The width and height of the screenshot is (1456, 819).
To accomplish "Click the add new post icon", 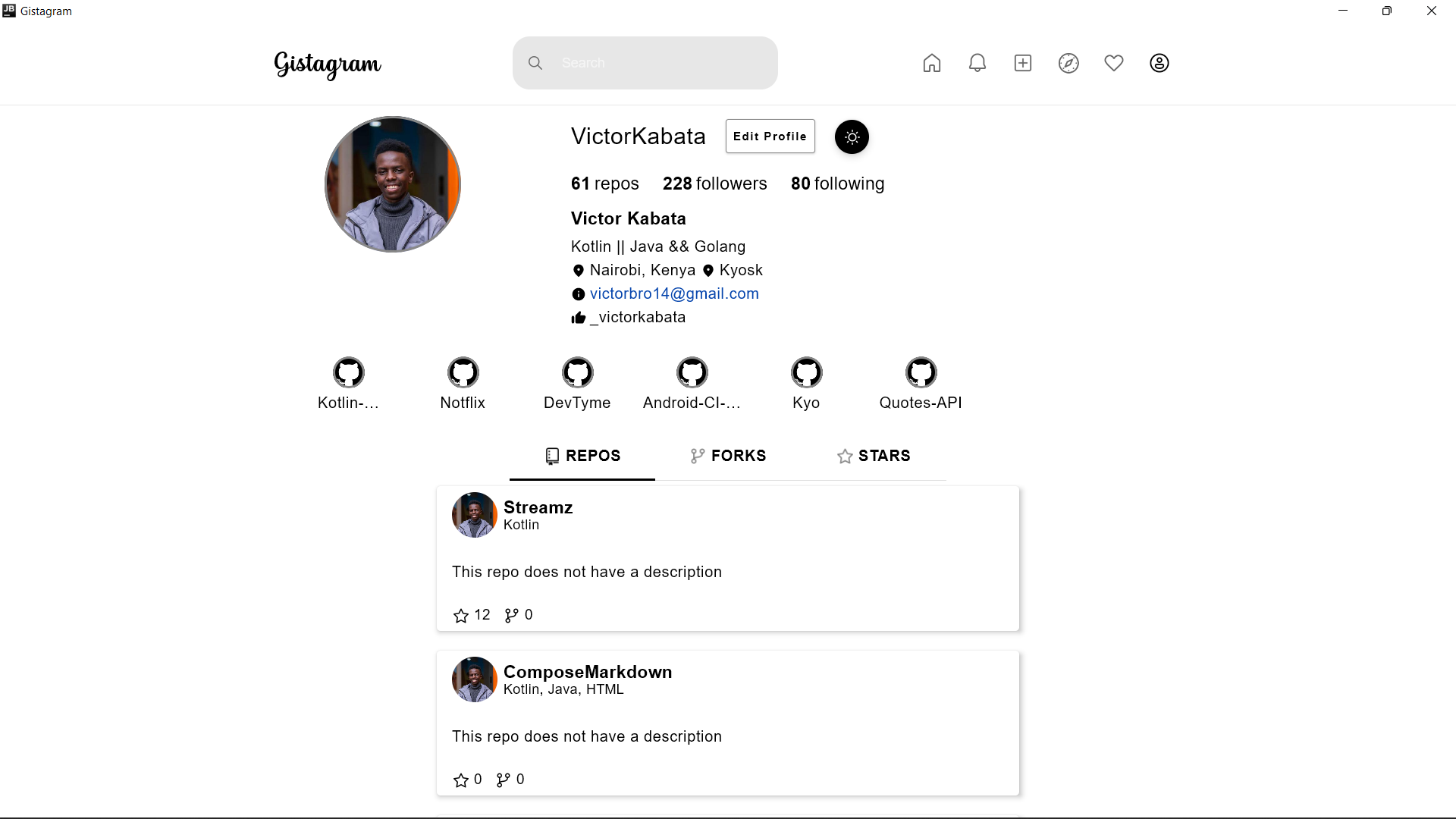I will coord(1023,63).
